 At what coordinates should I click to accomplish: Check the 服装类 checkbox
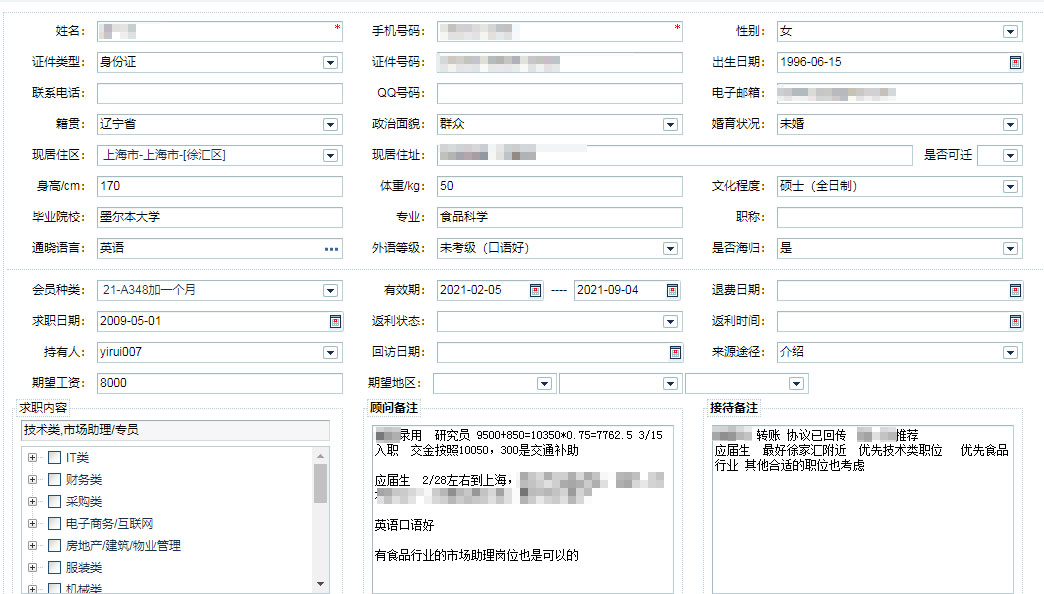[55, 567]
